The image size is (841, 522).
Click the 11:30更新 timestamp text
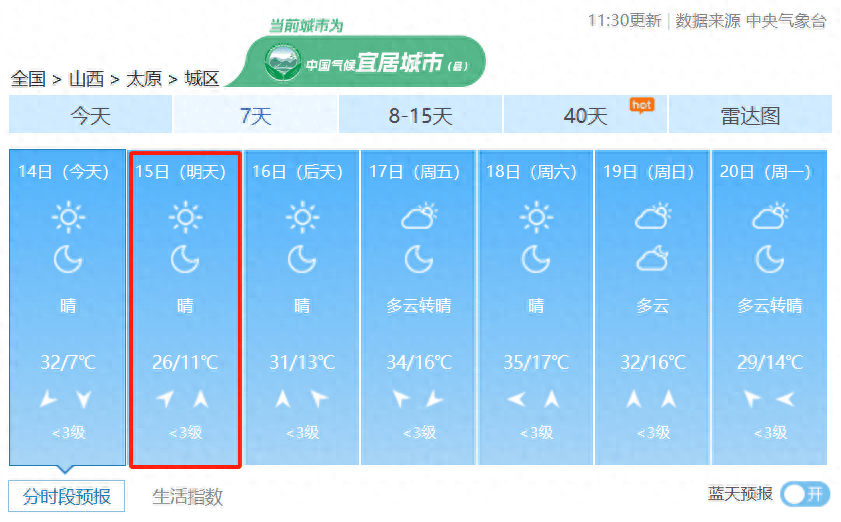click(625, 21)
